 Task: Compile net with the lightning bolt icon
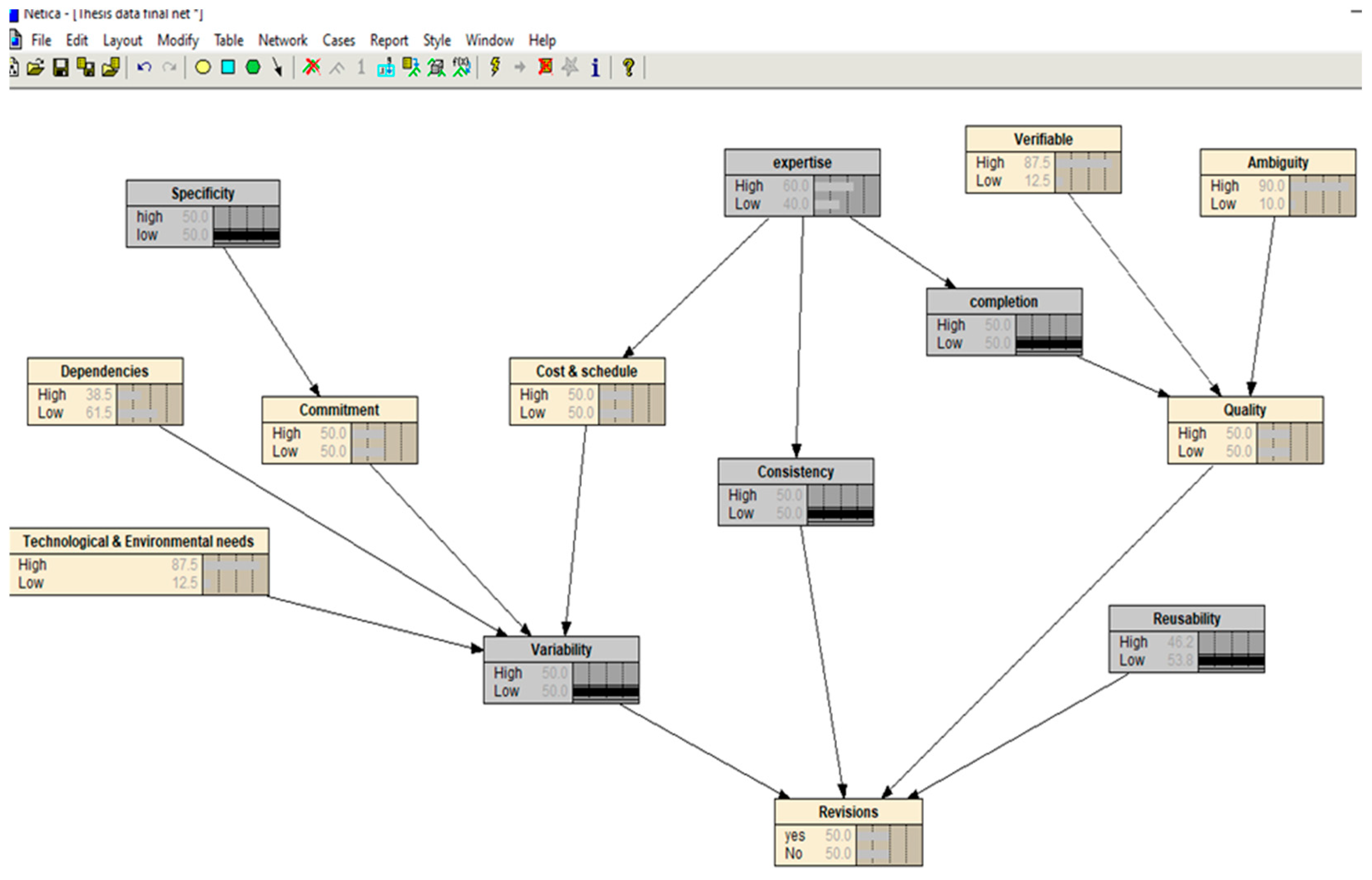point(495,67)
